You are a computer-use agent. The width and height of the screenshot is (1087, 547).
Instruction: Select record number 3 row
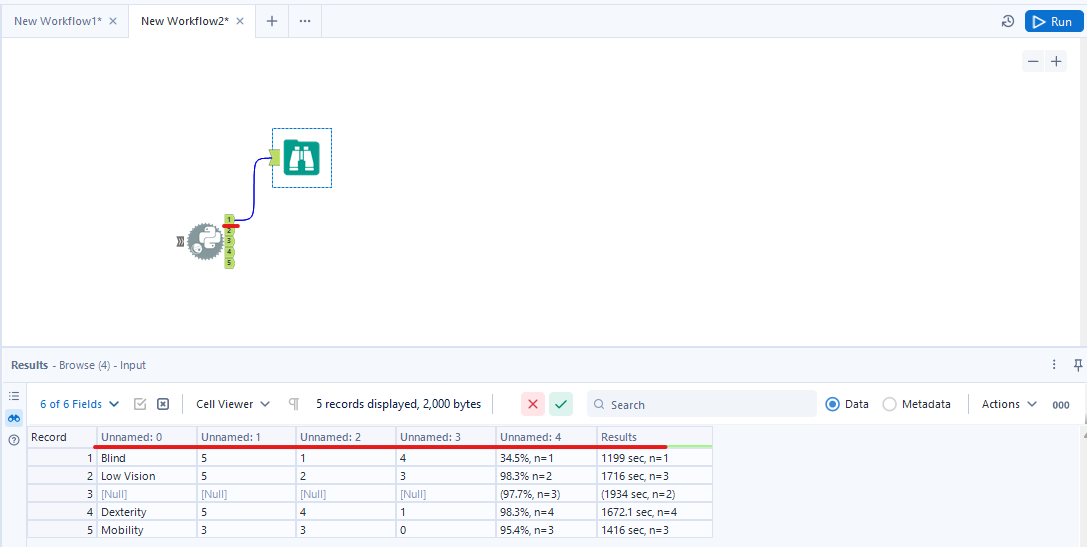(x=62, y=494)
